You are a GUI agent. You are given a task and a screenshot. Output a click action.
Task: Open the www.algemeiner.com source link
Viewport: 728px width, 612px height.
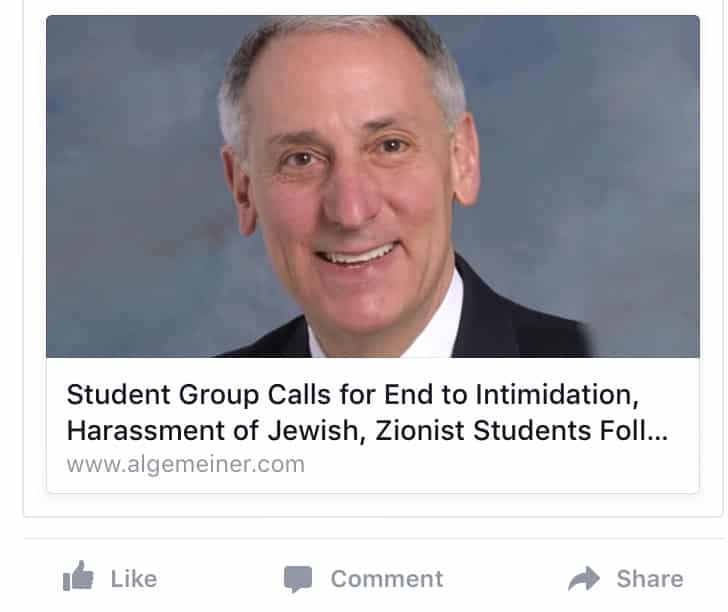pyautogui.click(x=186, y=464)
